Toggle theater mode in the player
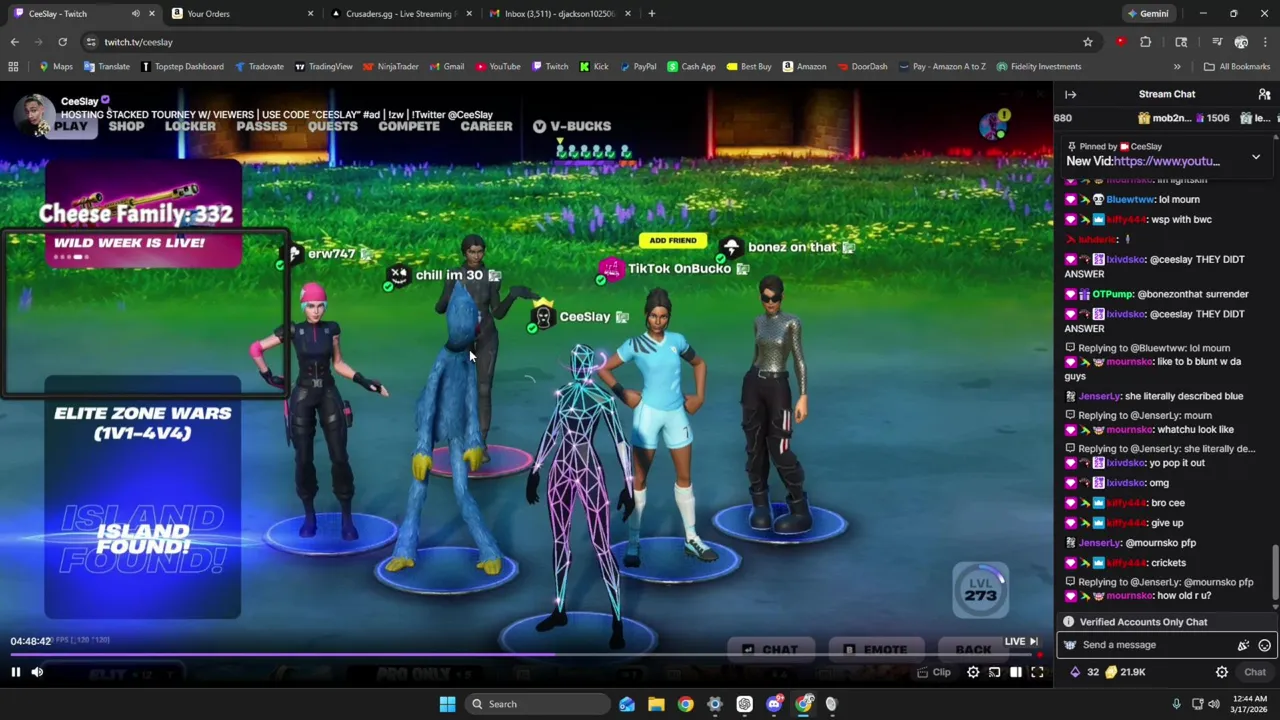Image resolution: width=1280 pixels, height=720 pixels. [1016, 672]
